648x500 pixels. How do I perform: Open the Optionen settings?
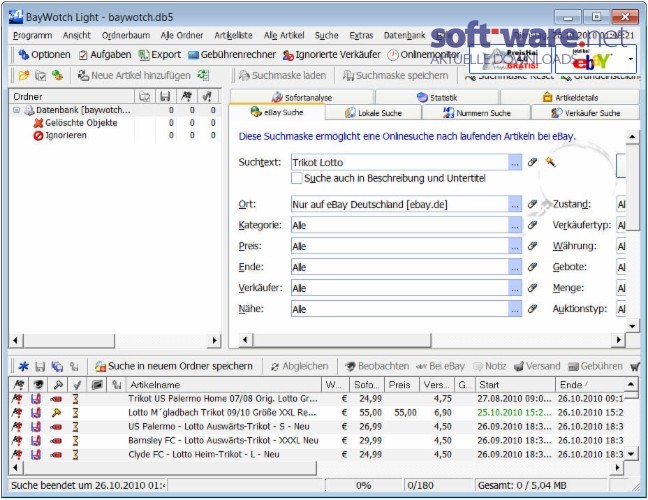point(45,55)
